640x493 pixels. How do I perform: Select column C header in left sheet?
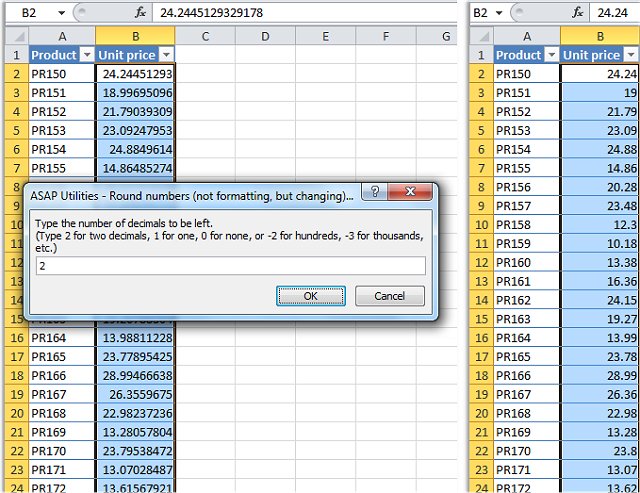(x=205, y=36)
